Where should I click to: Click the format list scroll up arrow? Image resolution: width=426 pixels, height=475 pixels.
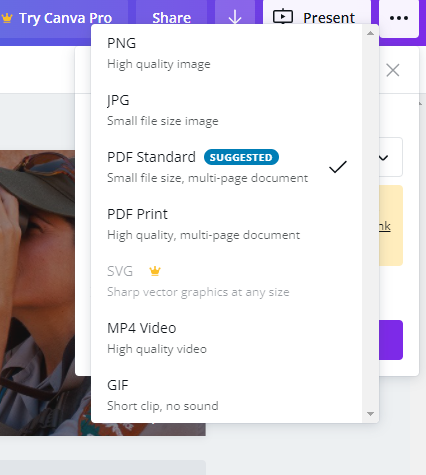click(x=370, y=33)
